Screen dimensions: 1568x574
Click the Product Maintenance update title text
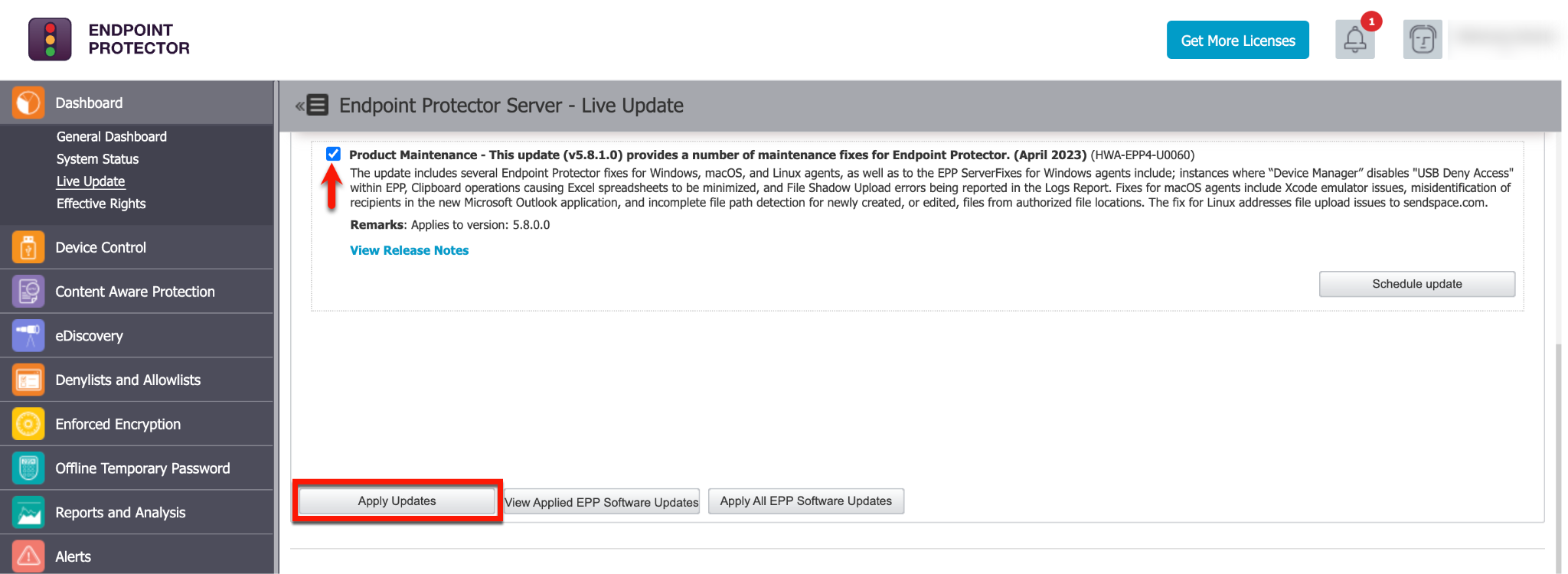tap(718, 155)
